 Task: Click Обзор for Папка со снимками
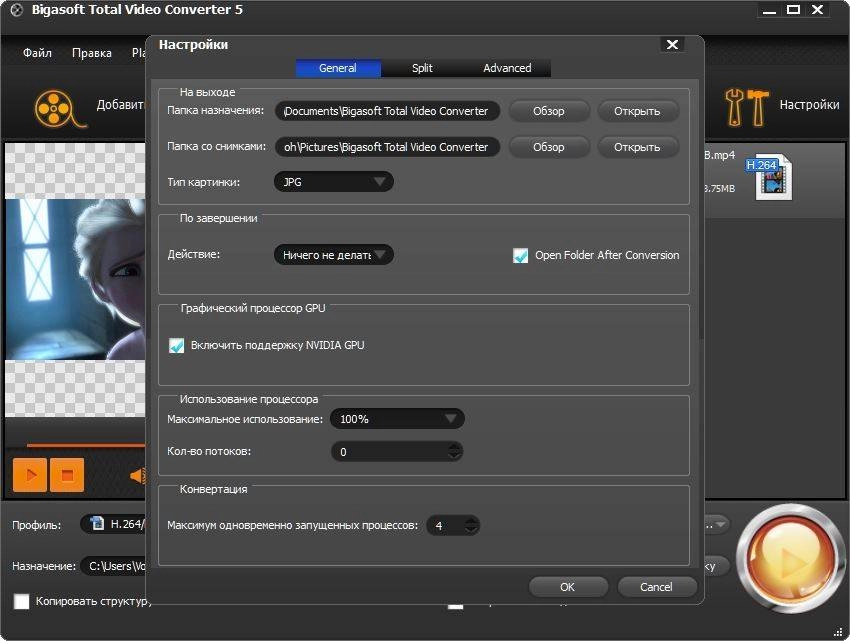click(x=549, y=147)
